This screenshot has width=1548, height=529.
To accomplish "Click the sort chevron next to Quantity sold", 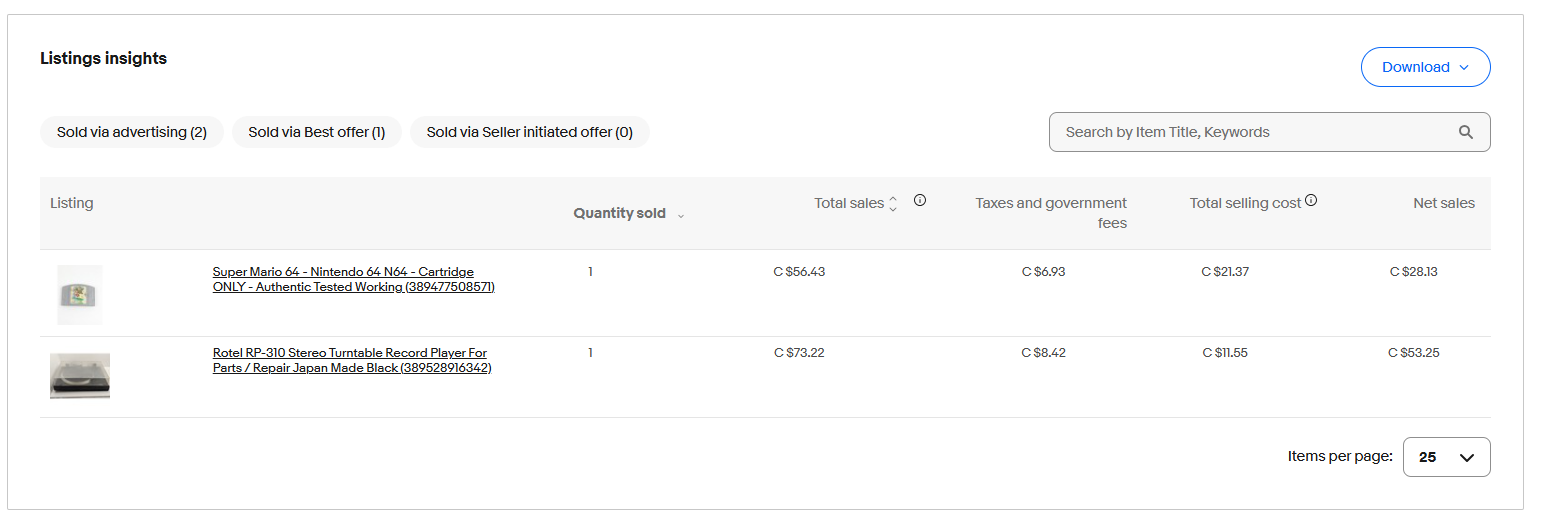I will tap(681, 215).
